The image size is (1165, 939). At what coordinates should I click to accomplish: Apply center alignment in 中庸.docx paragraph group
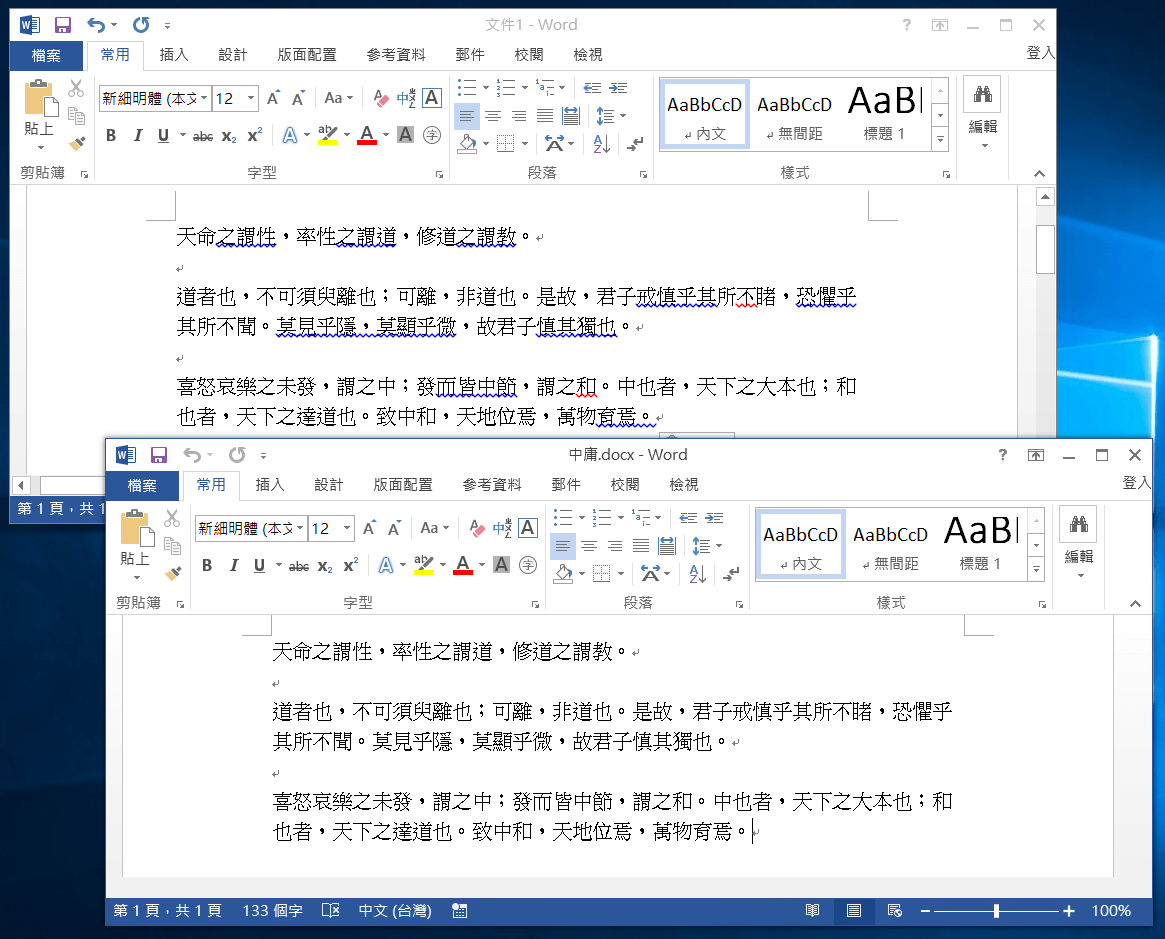tap(588, 546)
